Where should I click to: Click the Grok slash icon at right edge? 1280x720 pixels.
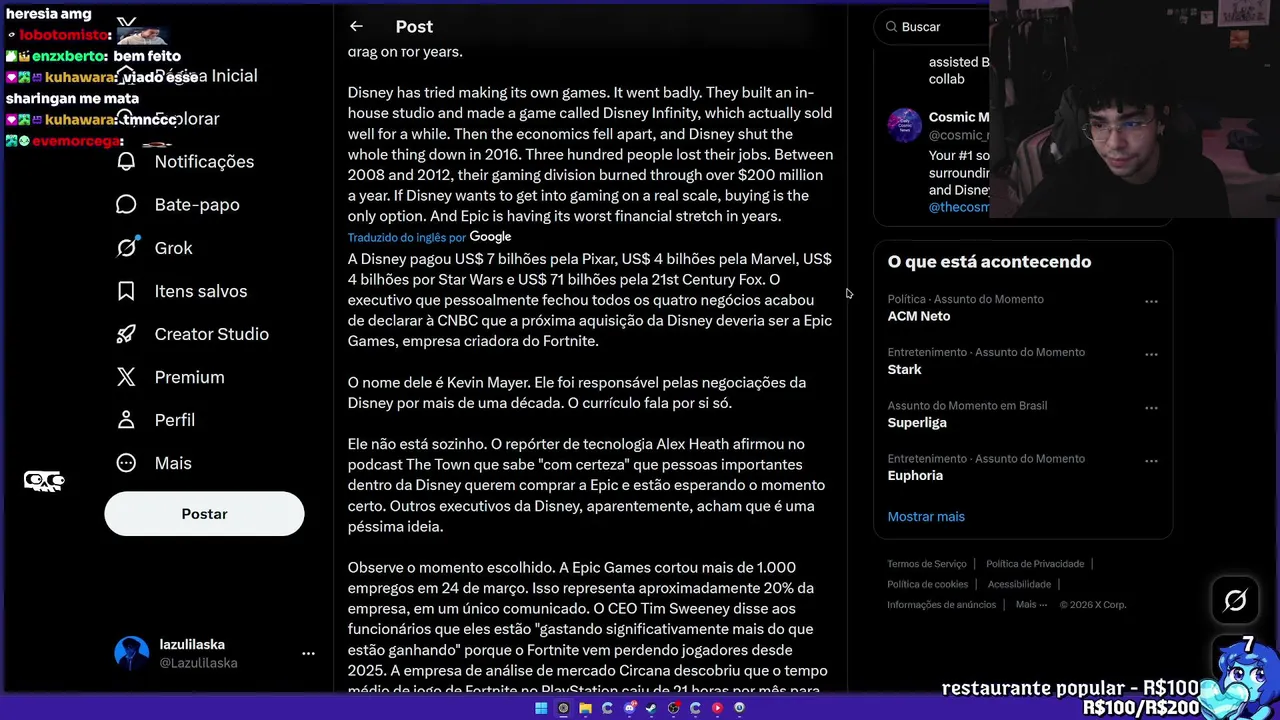1235,600
